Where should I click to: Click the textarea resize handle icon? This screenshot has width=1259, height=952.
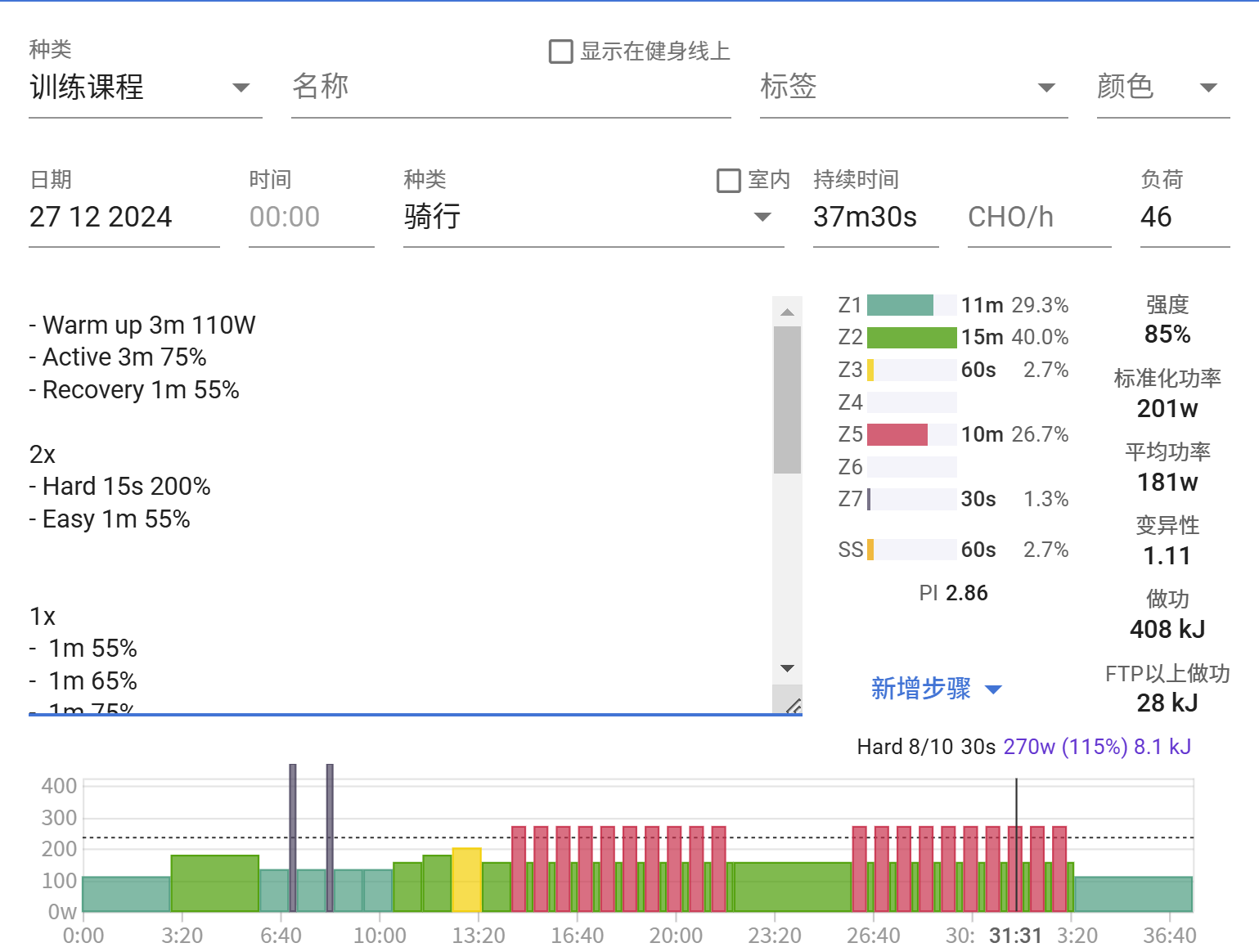click(792, 706)
